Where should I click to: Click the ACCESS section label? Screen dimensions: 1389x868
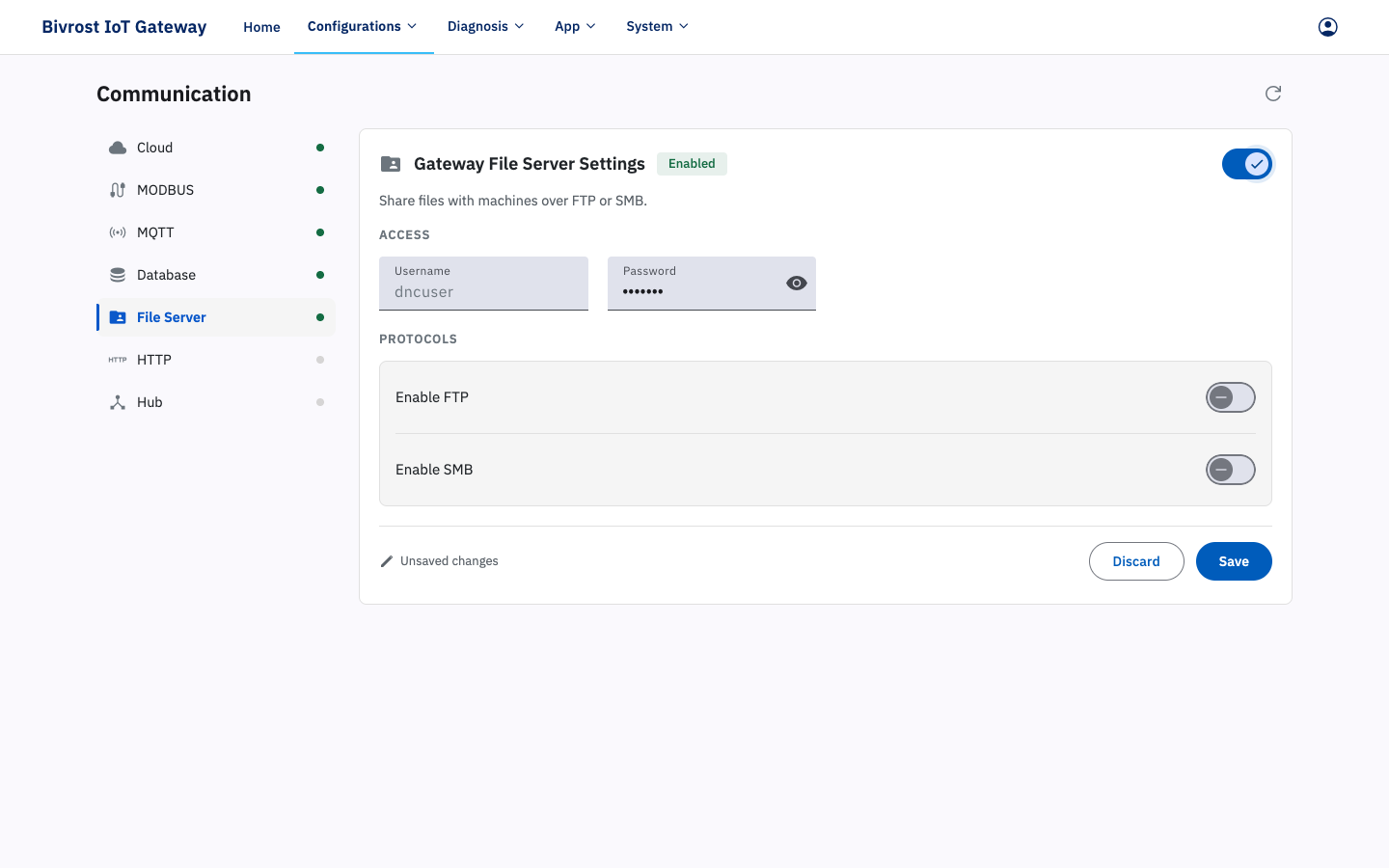pos(404,235)
